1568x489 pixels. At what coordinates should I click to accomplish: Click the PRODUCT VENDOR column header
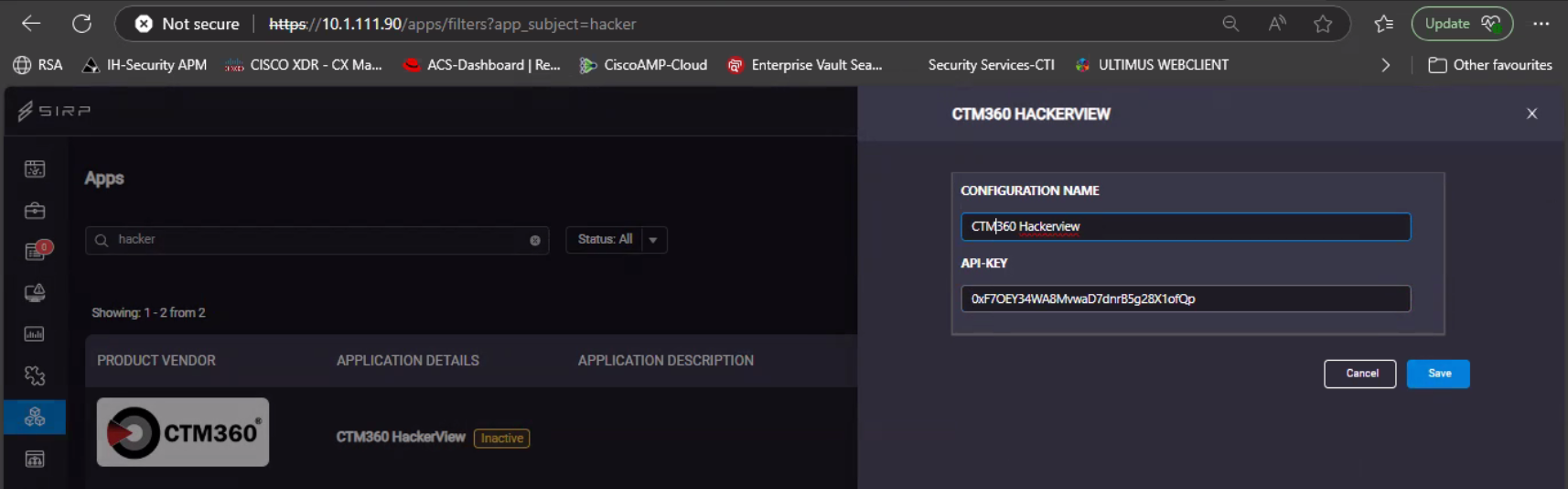tap(156, 361)
